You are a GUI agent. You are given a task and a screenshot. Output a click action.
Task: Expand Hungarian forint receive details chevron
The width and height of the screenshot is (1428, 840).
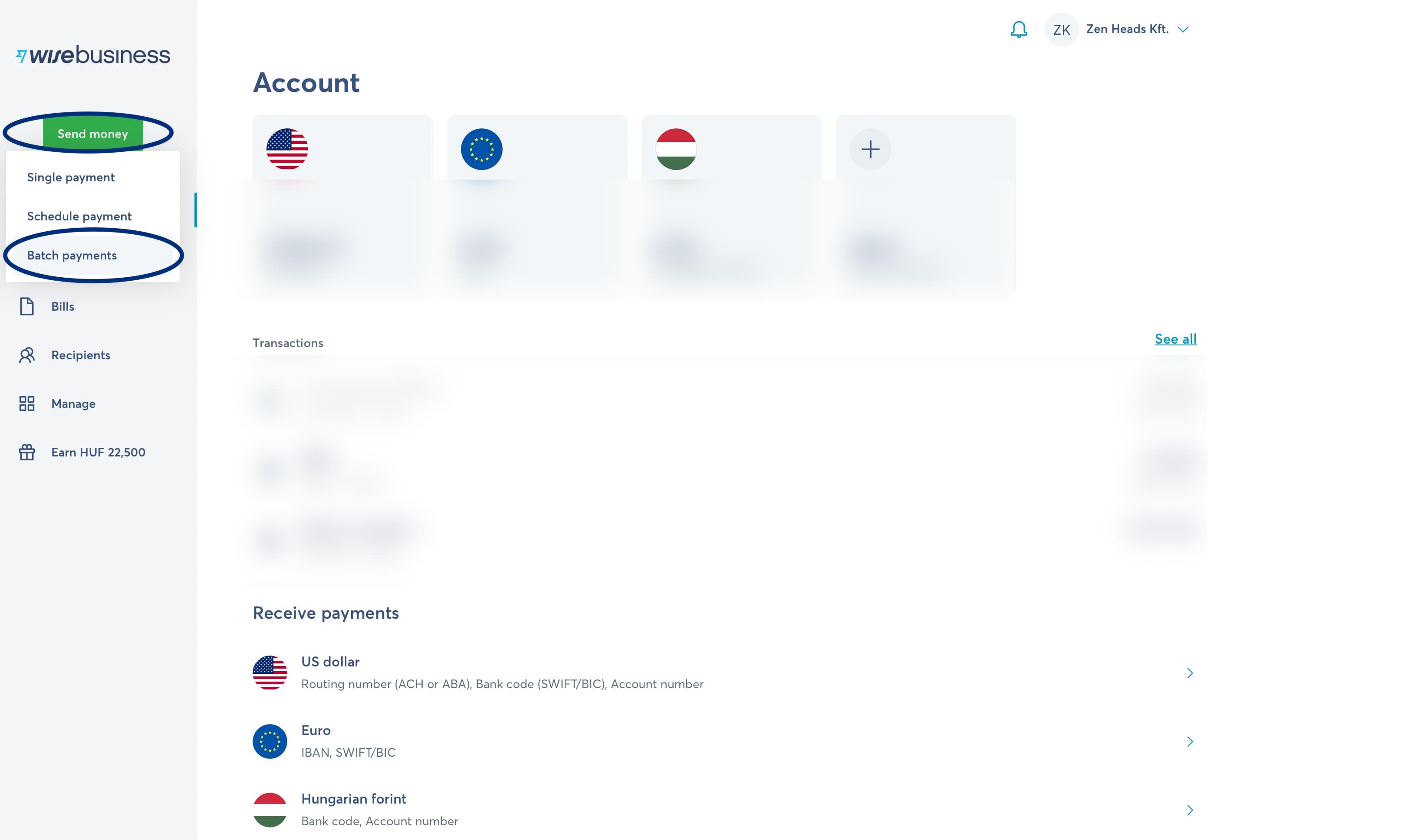tap(1189, 810)
